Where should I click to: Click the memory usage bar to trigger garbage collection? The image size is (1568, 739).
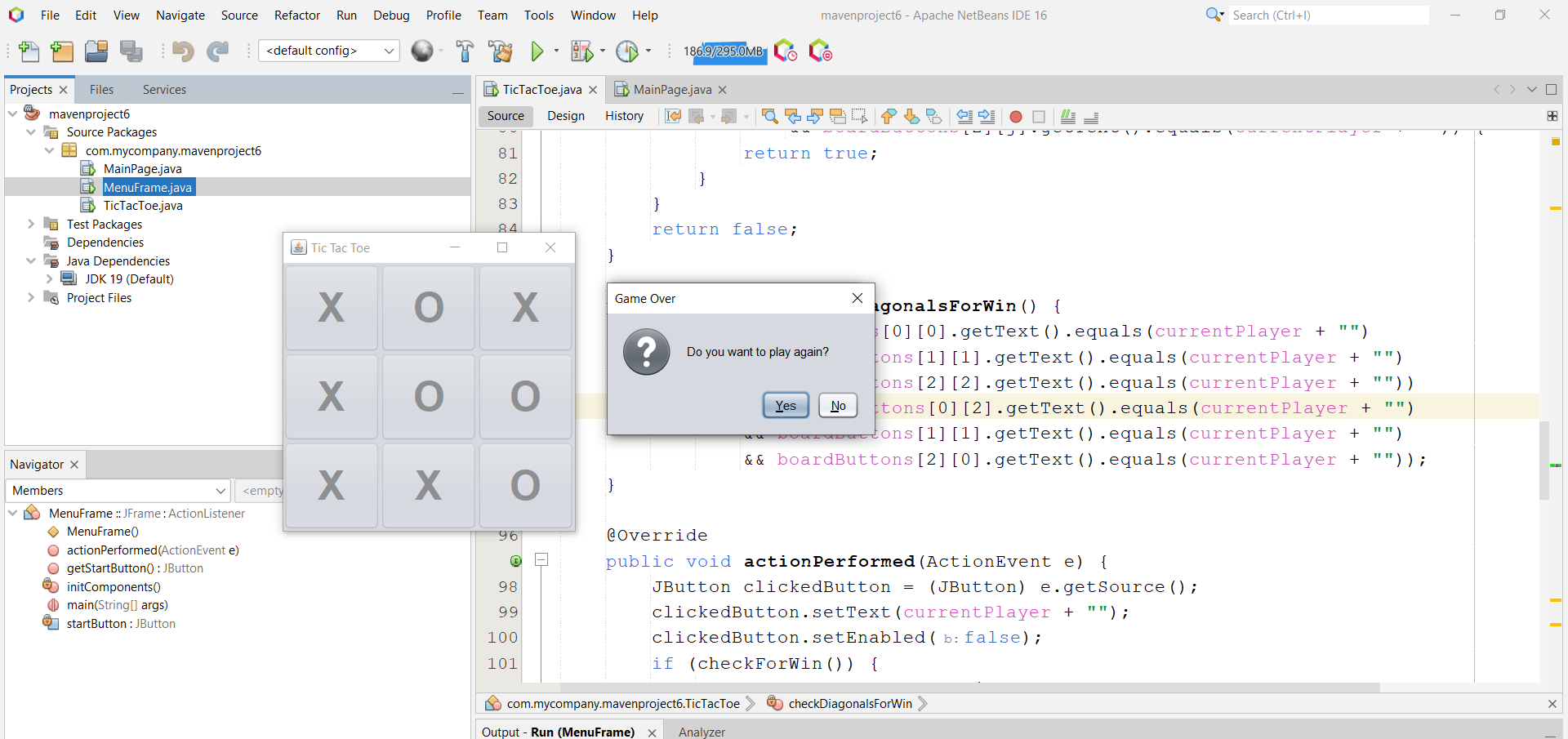tap(725, 51)
